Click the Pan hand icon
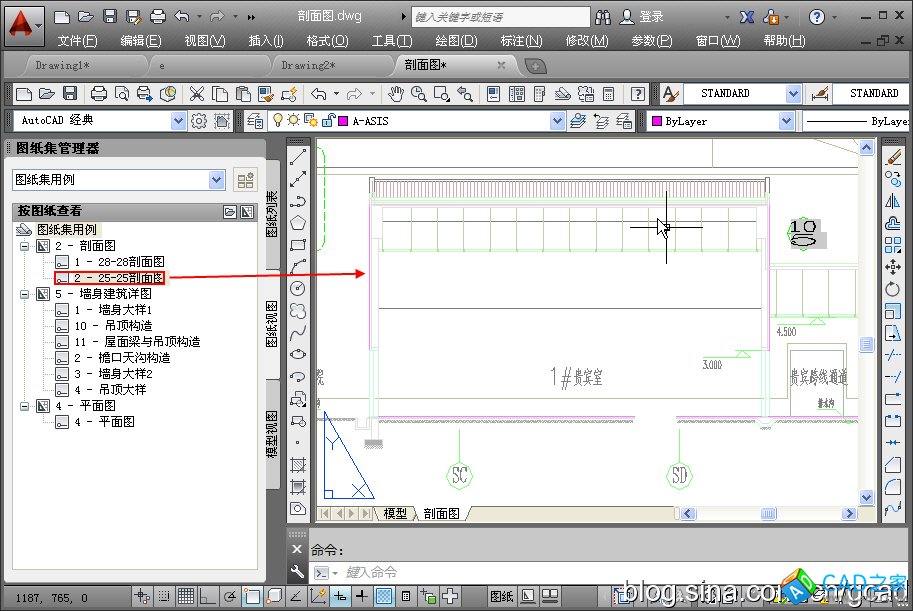 pos(396,94)
